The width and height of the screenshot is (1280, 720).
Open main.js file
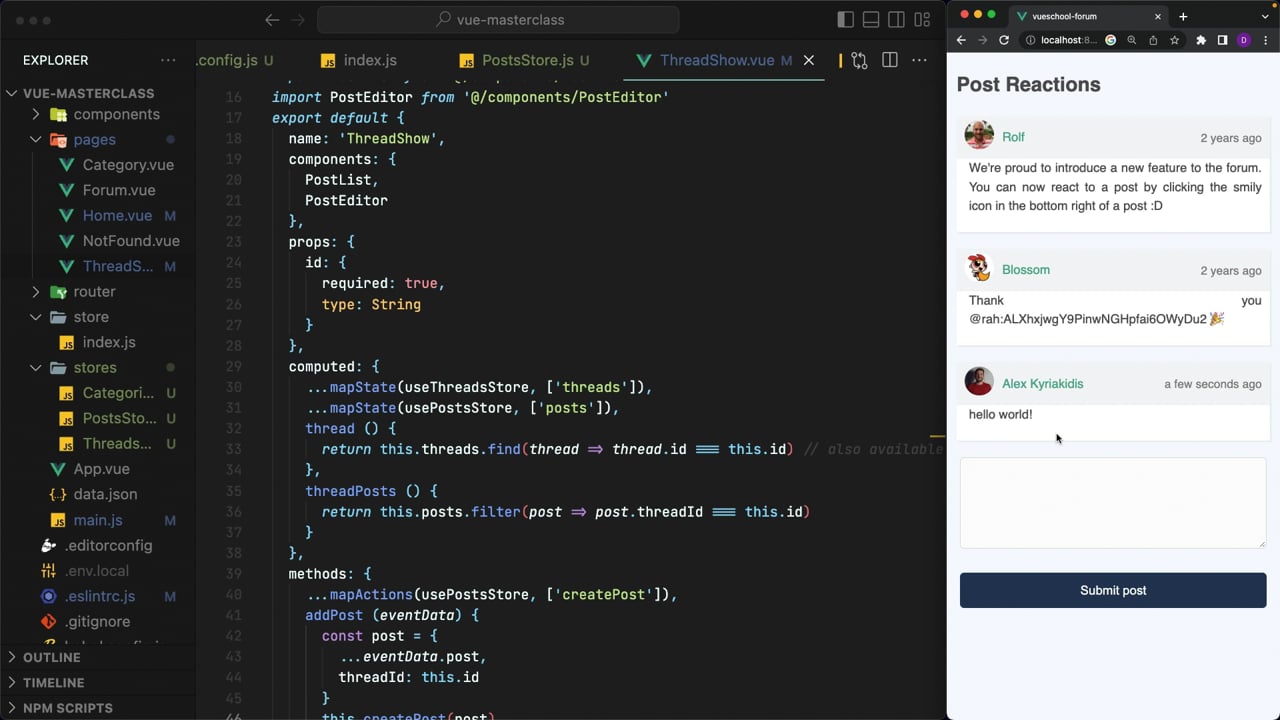coord(98,520)
